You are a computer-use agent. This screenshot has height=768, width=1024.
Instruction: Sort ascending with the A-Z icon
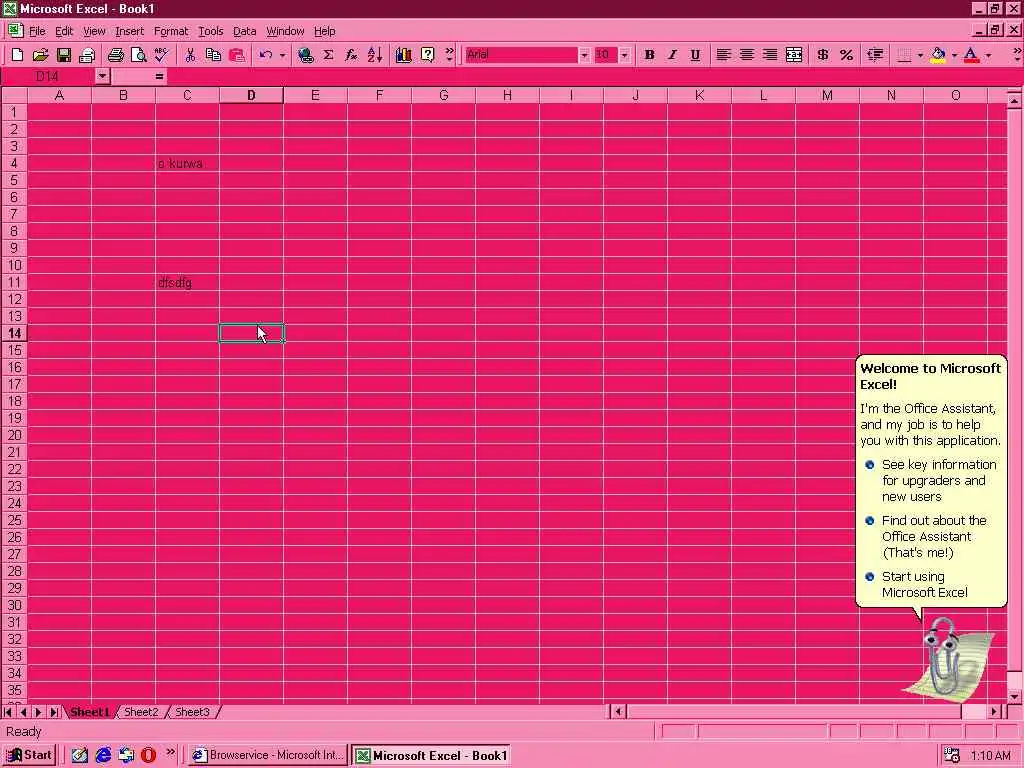375,55
